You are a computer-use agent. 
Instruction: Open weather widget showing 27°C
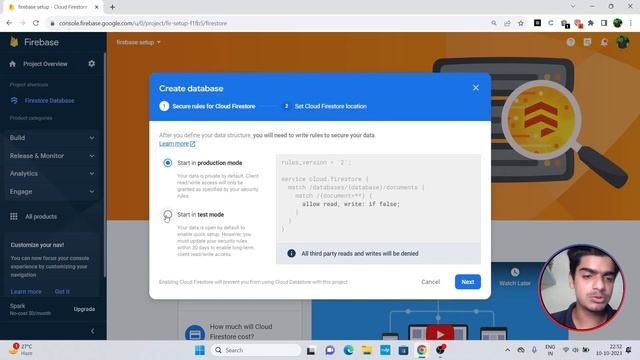click(21, 349)
